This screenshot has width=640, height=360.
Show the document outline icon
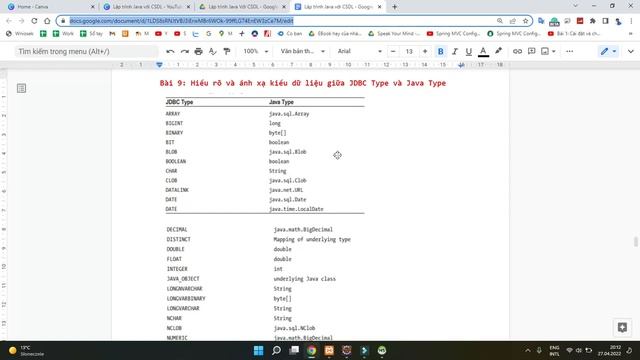pos(21,88)
